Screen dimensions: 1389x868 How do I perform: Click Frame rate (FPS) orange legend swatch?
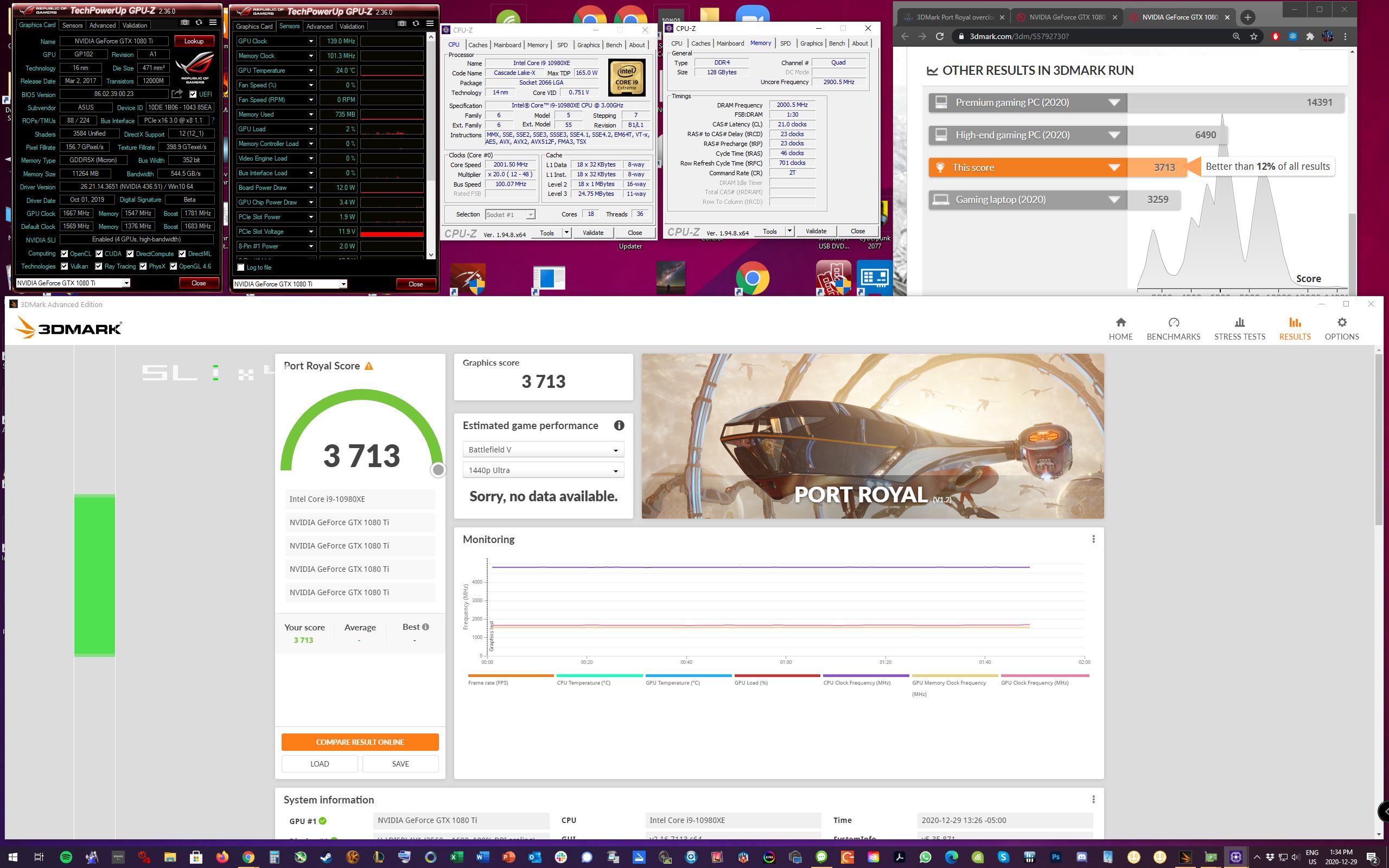click(x=511, y=676)
